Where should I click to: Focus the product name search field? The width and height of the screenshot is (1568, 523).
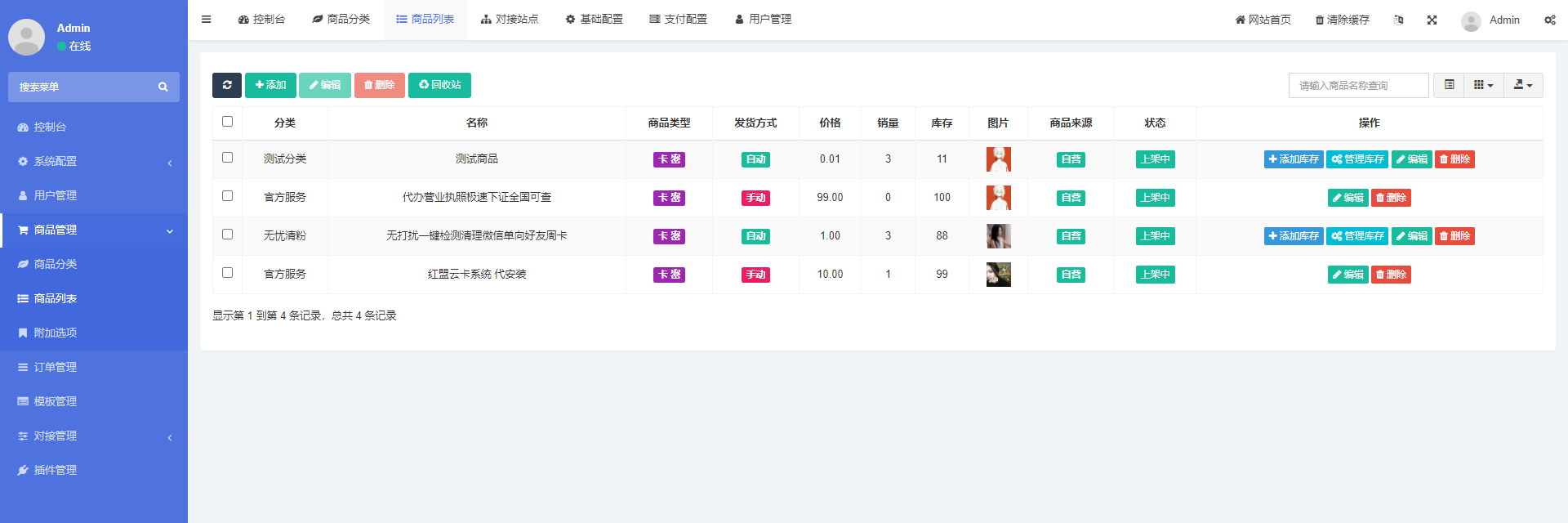tap(1358, 85)
